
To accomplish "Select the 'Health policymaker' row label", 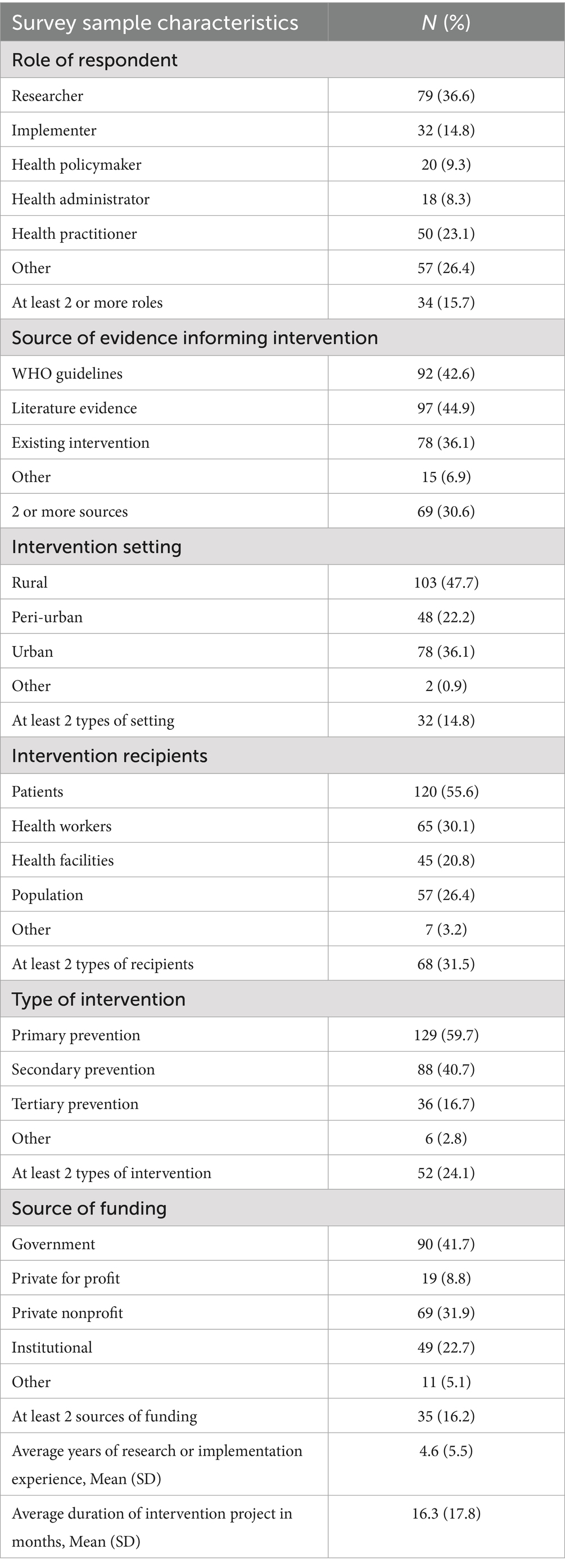I will click(x=76, y=165).
